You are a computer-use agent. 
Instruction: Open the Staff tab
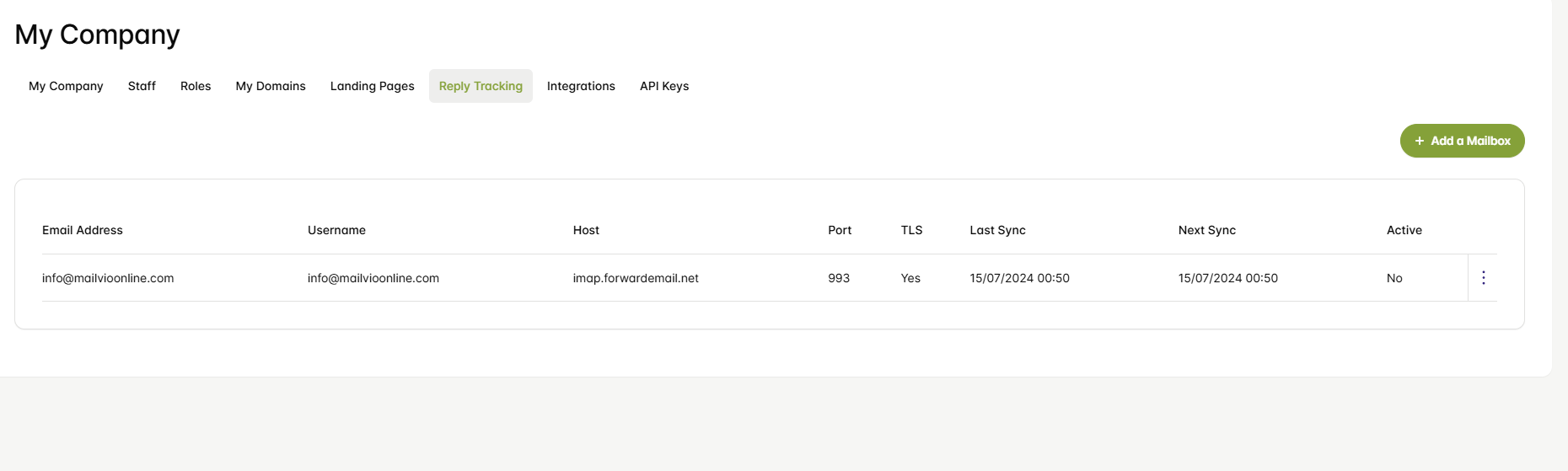142,86
